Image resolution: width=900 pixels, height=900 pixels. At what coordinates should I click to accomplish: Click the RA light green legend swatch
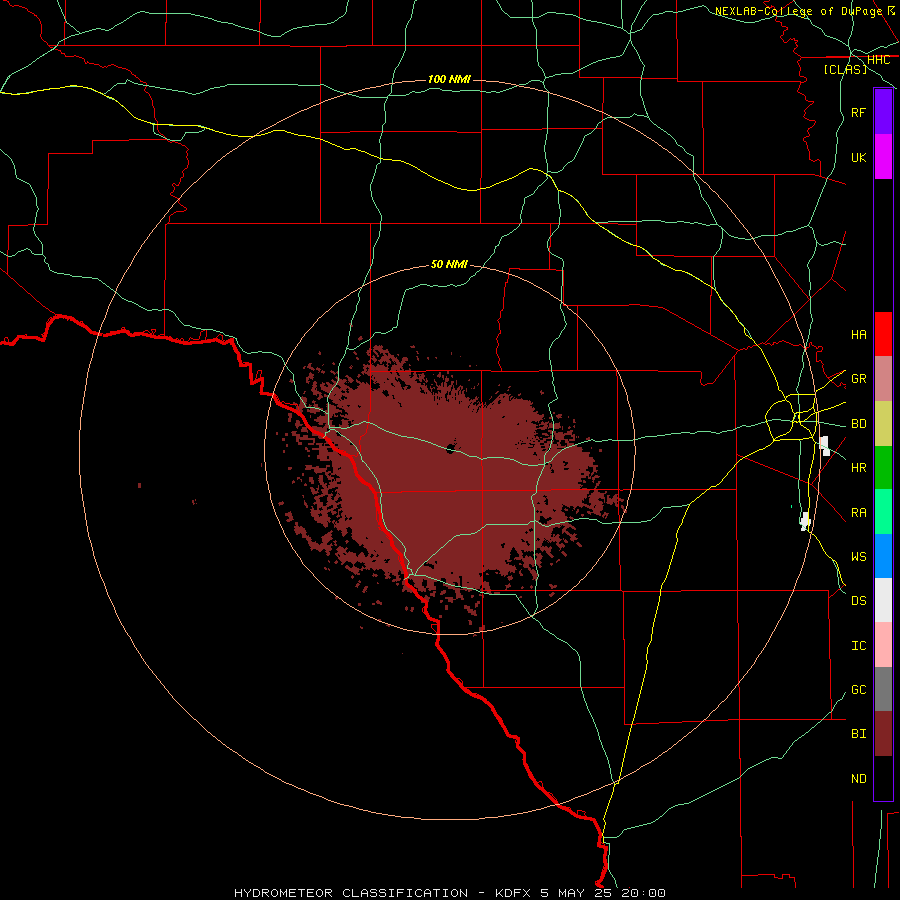coord(883,512)
